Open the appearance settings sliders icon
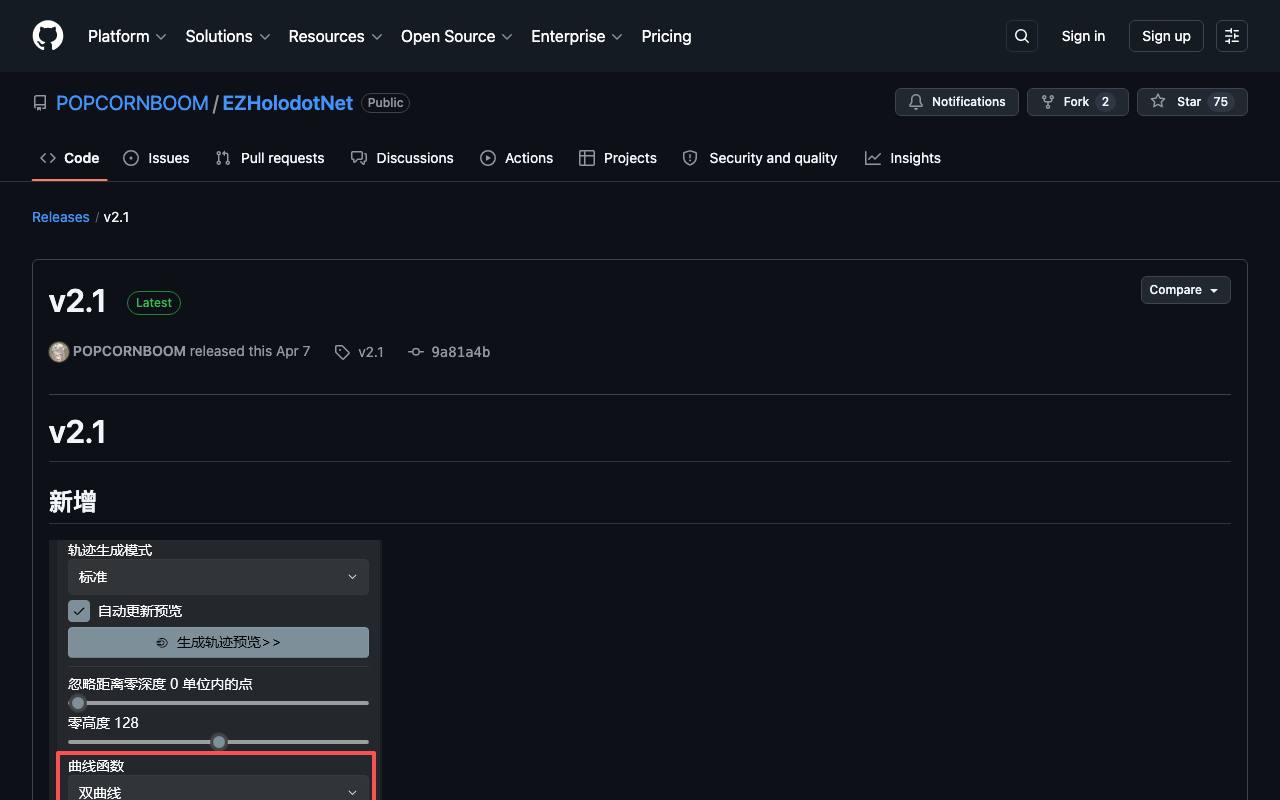Viewport: 1280px width, 800px height. tap(1232, 36)
